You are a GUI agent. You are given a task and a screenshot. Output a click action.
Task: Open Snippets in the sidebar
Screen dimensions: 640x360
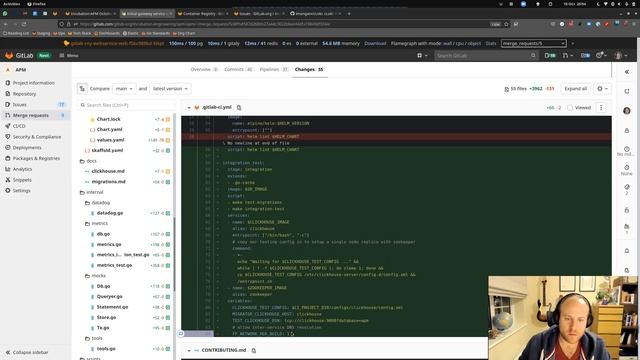pos(22,180)
